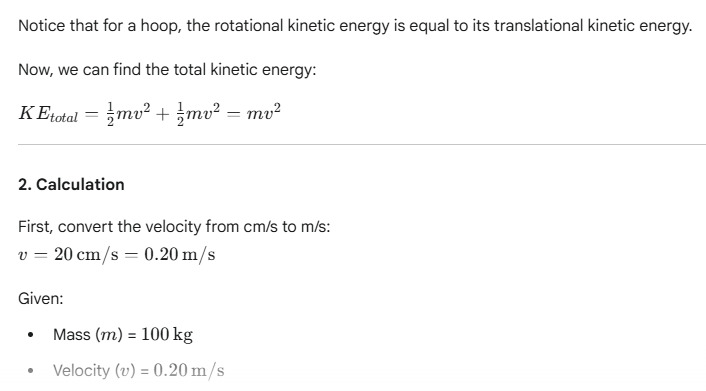Screen dimensions: 706x391
Task: Click the '2. Calculation' heading
Action: pyautogui.click(x=71, y=185)
